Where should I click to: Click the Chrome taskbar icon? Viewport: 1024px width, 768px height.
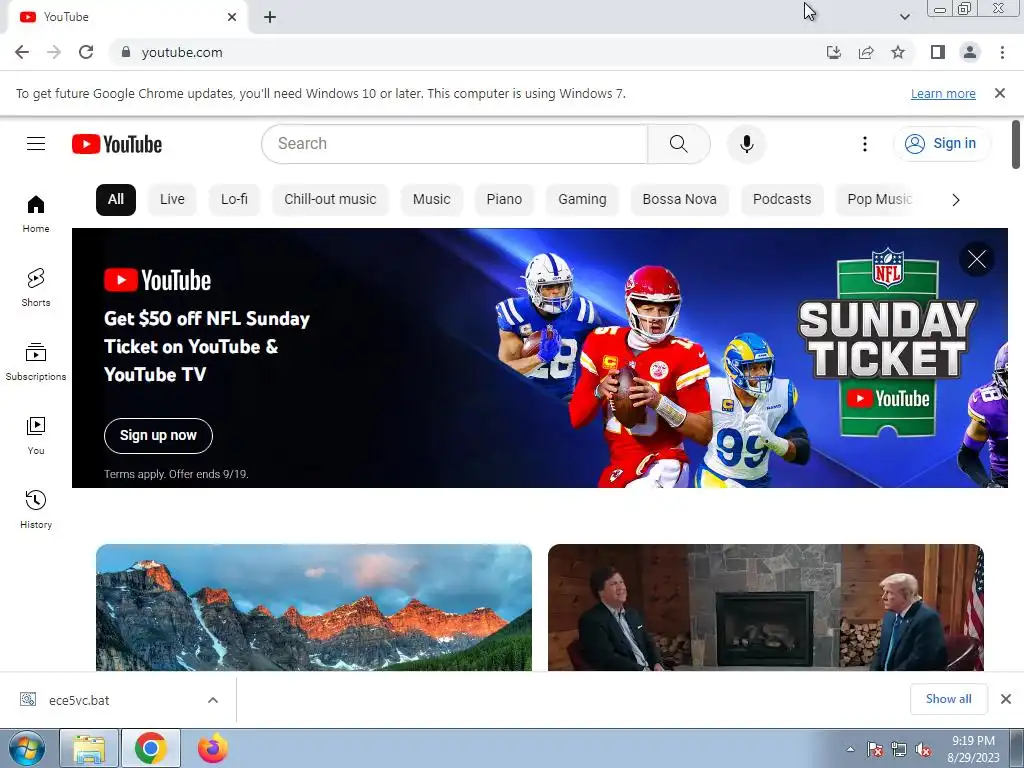coord(151,748)
